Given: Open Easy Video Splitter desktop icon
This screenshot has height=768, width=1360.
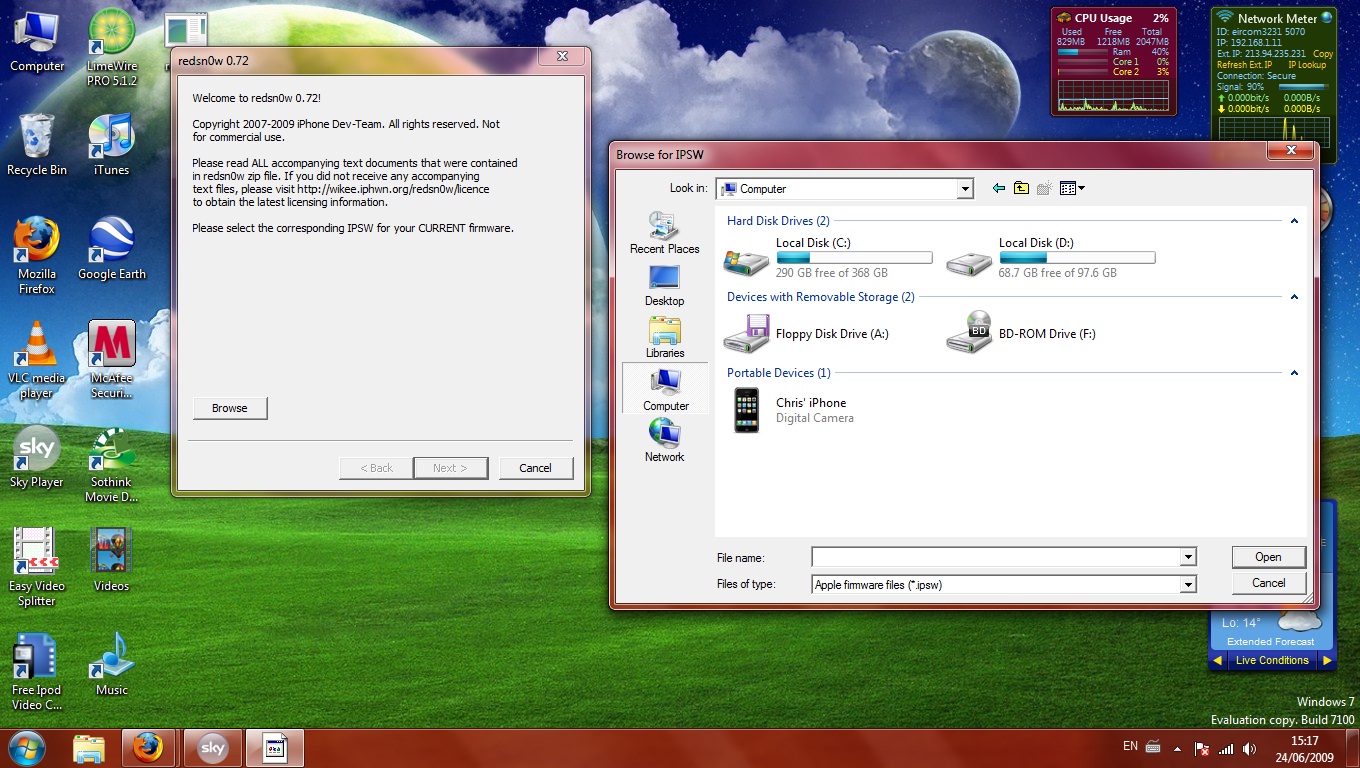Looking at the screenshot, I should [37, 568].
